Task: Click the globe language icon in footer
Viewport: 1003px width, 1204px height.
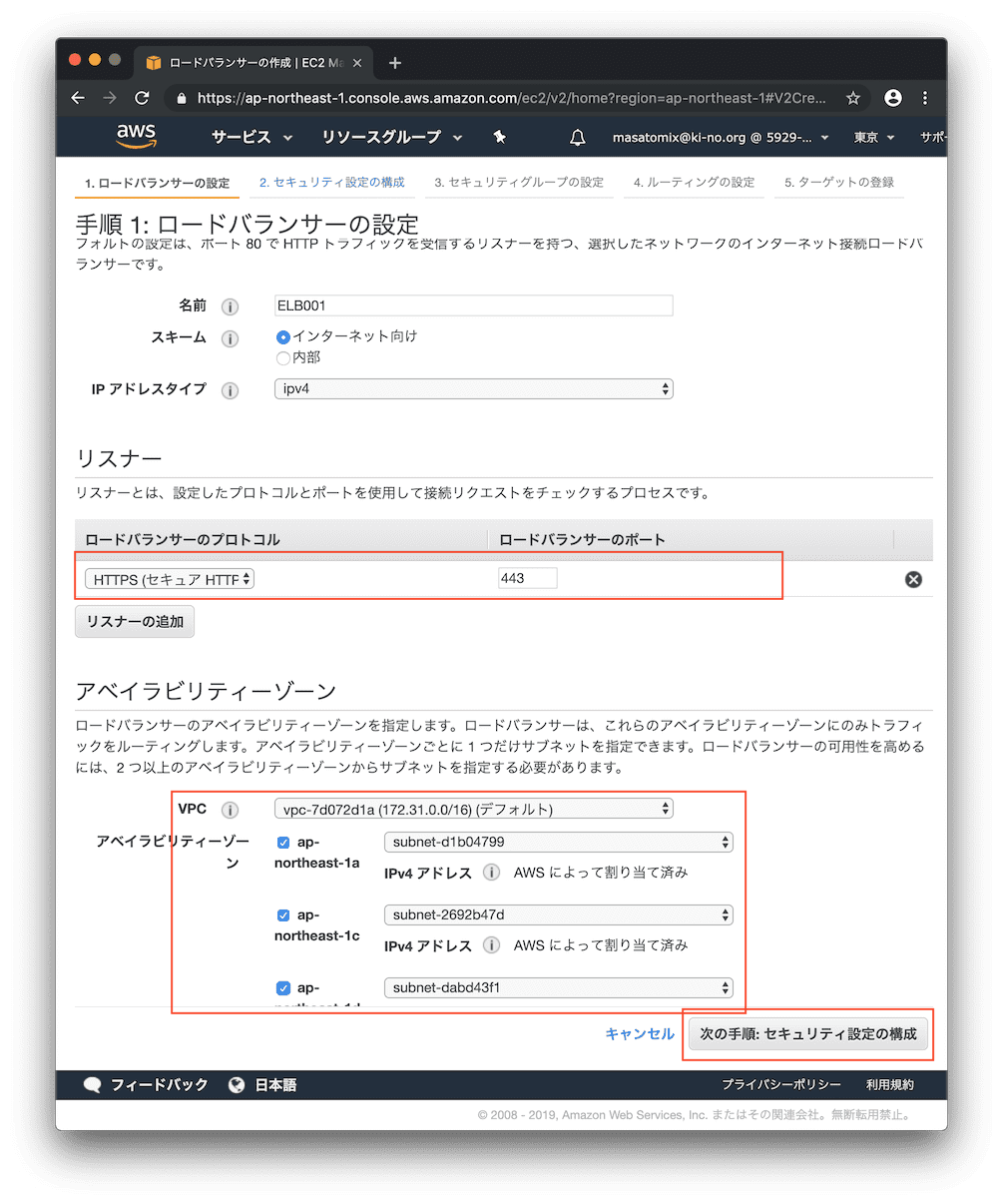Action: 237,1085
